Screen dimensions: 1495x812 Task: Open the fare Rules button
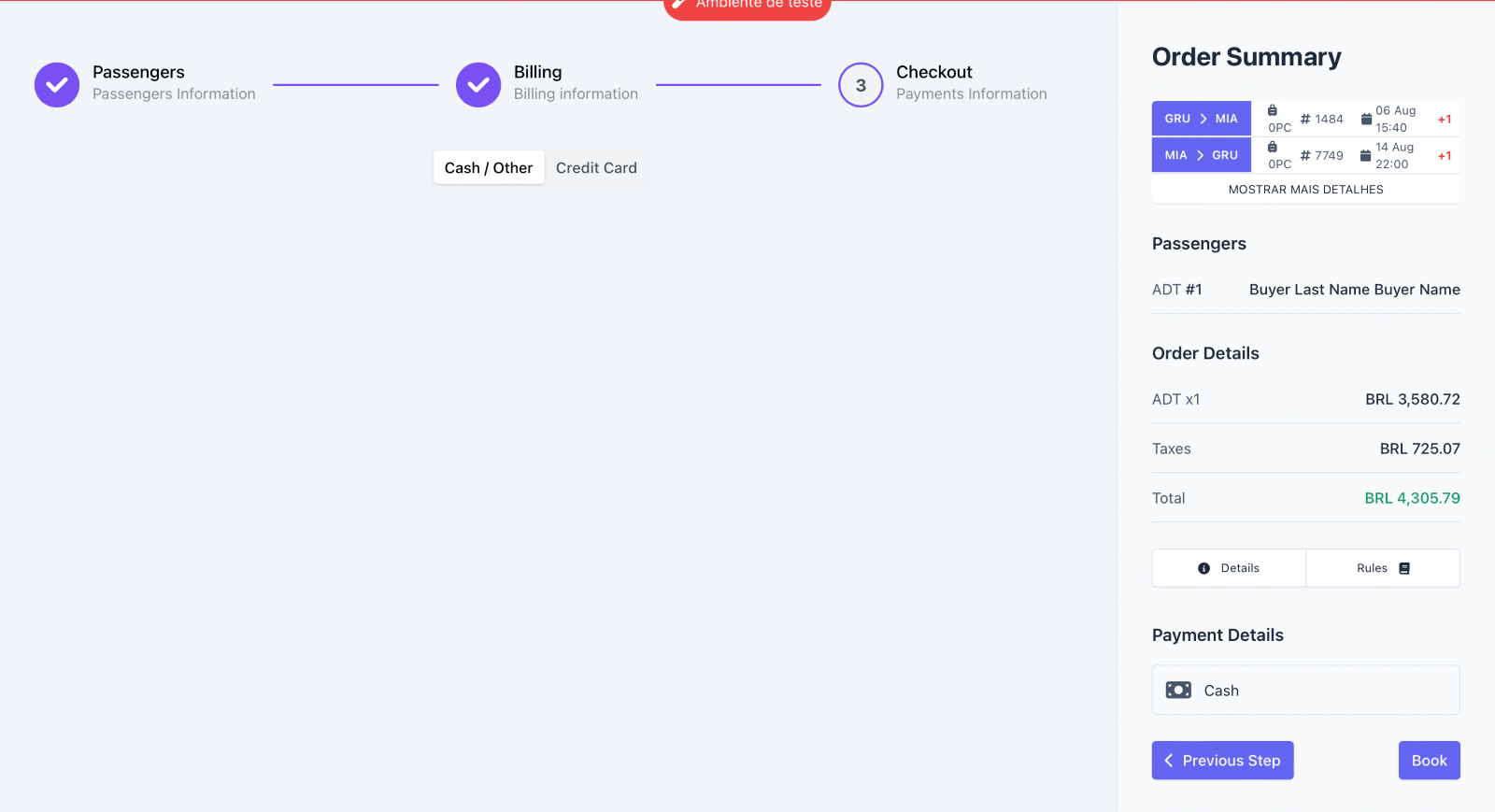tap(1383, 568)
